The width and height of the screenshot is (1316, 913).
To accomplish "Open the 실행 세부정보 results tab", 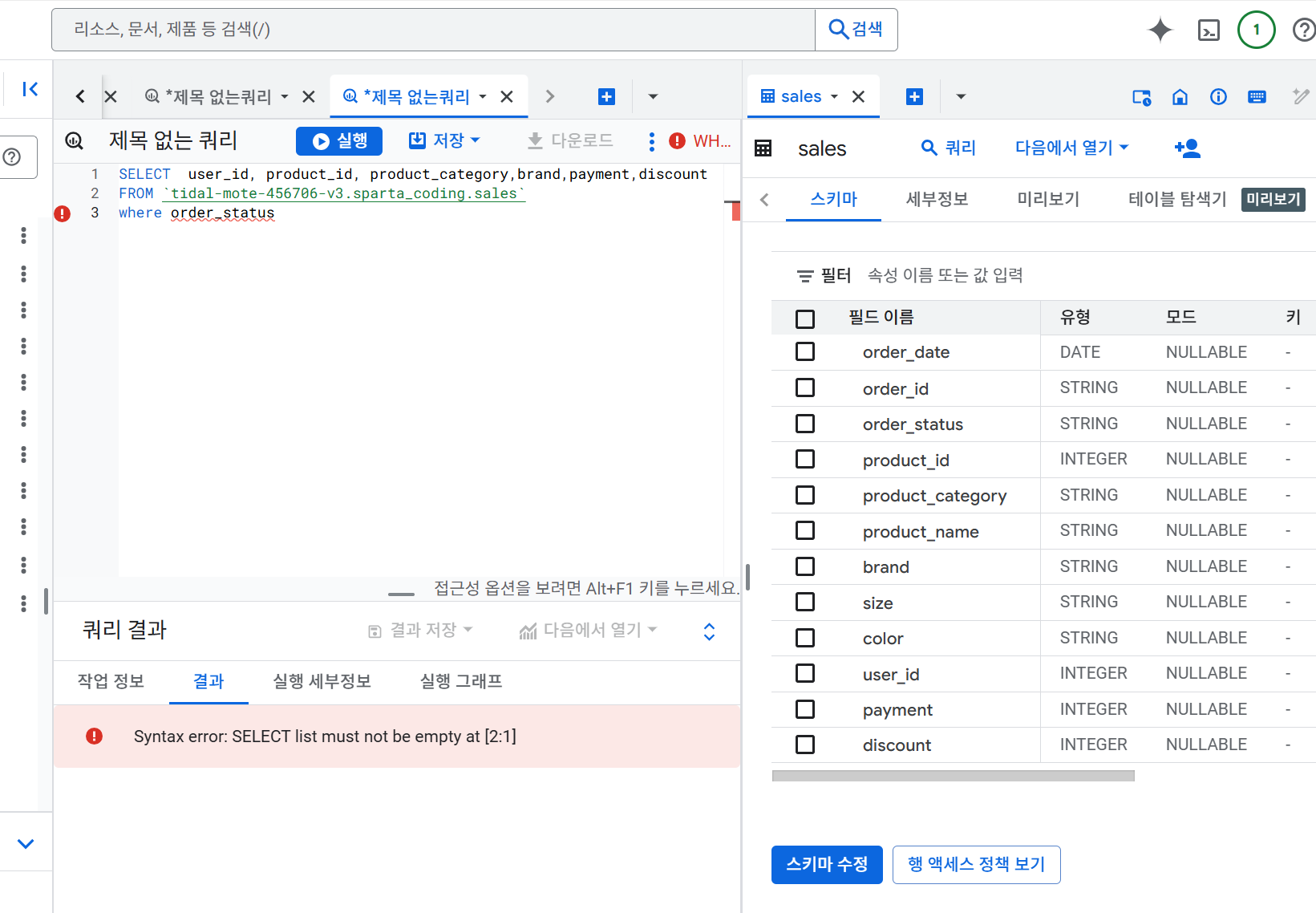I will pos(322,682).
